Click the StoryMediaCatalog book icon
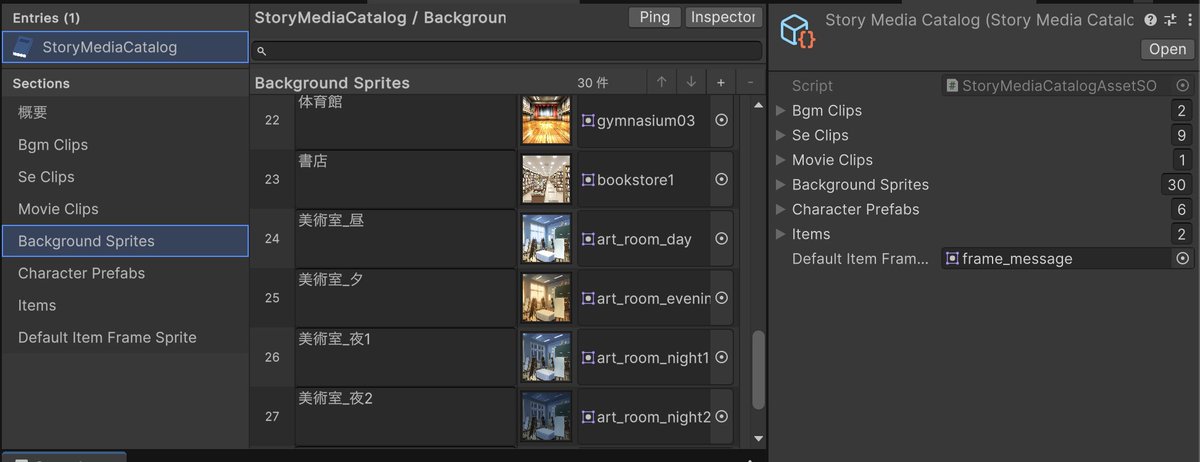 point(23,47)
